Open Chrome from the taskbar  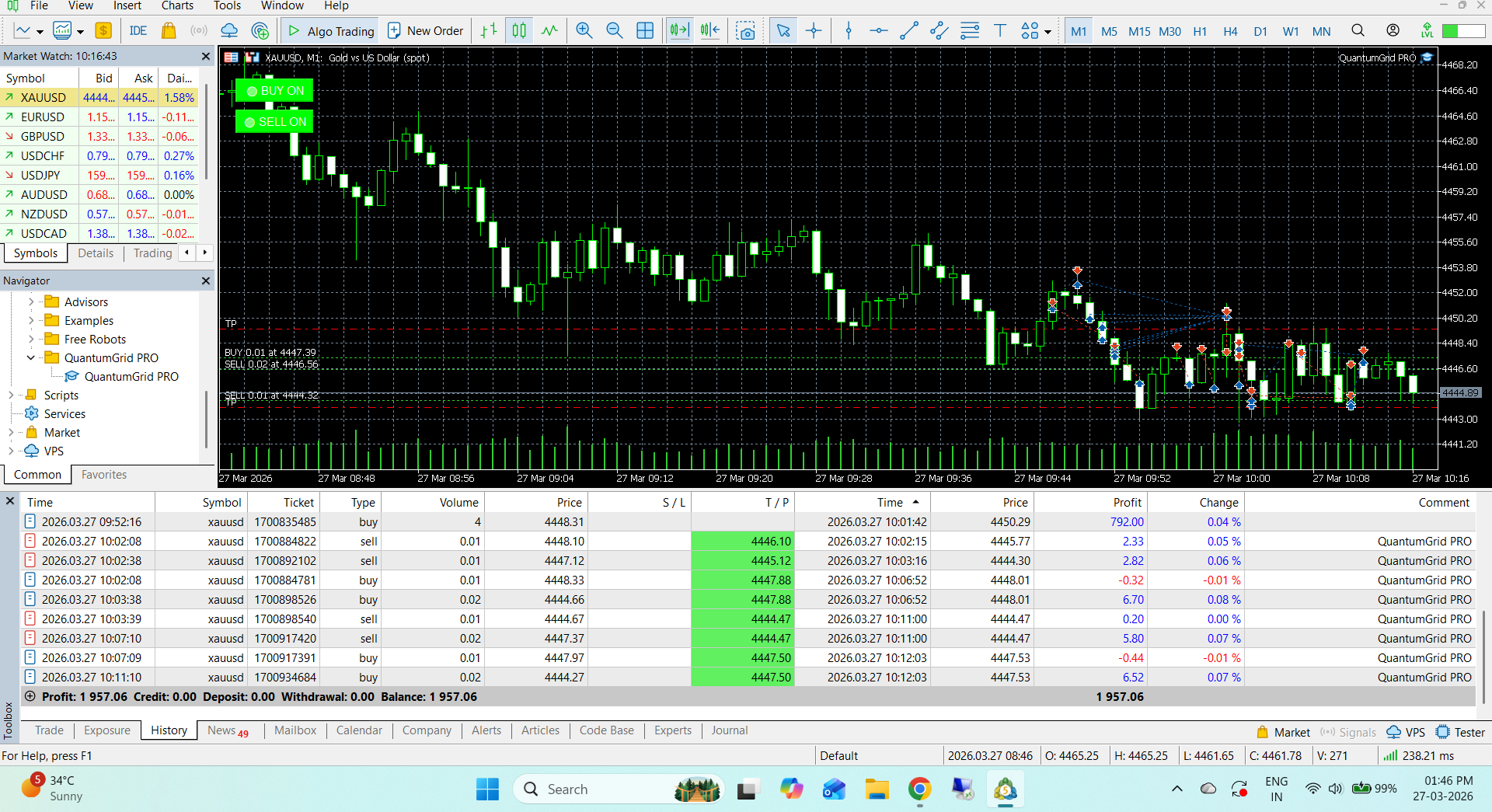pyautogui.click(x=919, y=789)
